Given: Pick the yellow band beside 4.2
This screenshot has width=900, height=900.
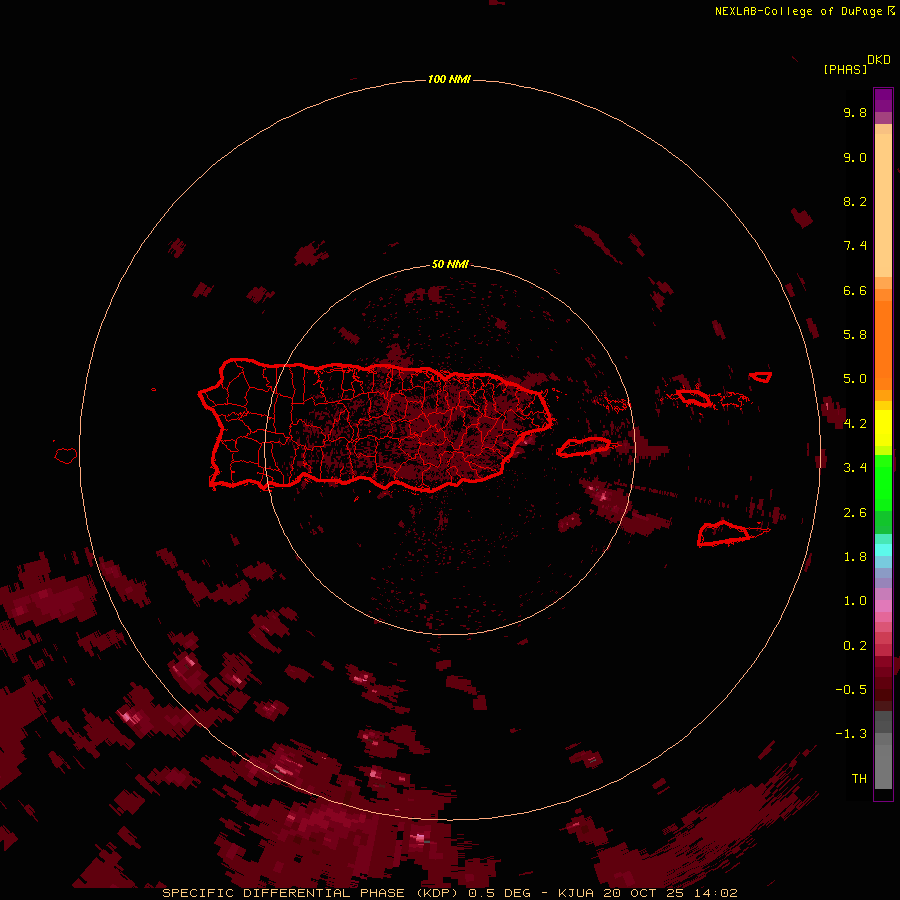Looking at the screenshot, I should click(883, 428).
